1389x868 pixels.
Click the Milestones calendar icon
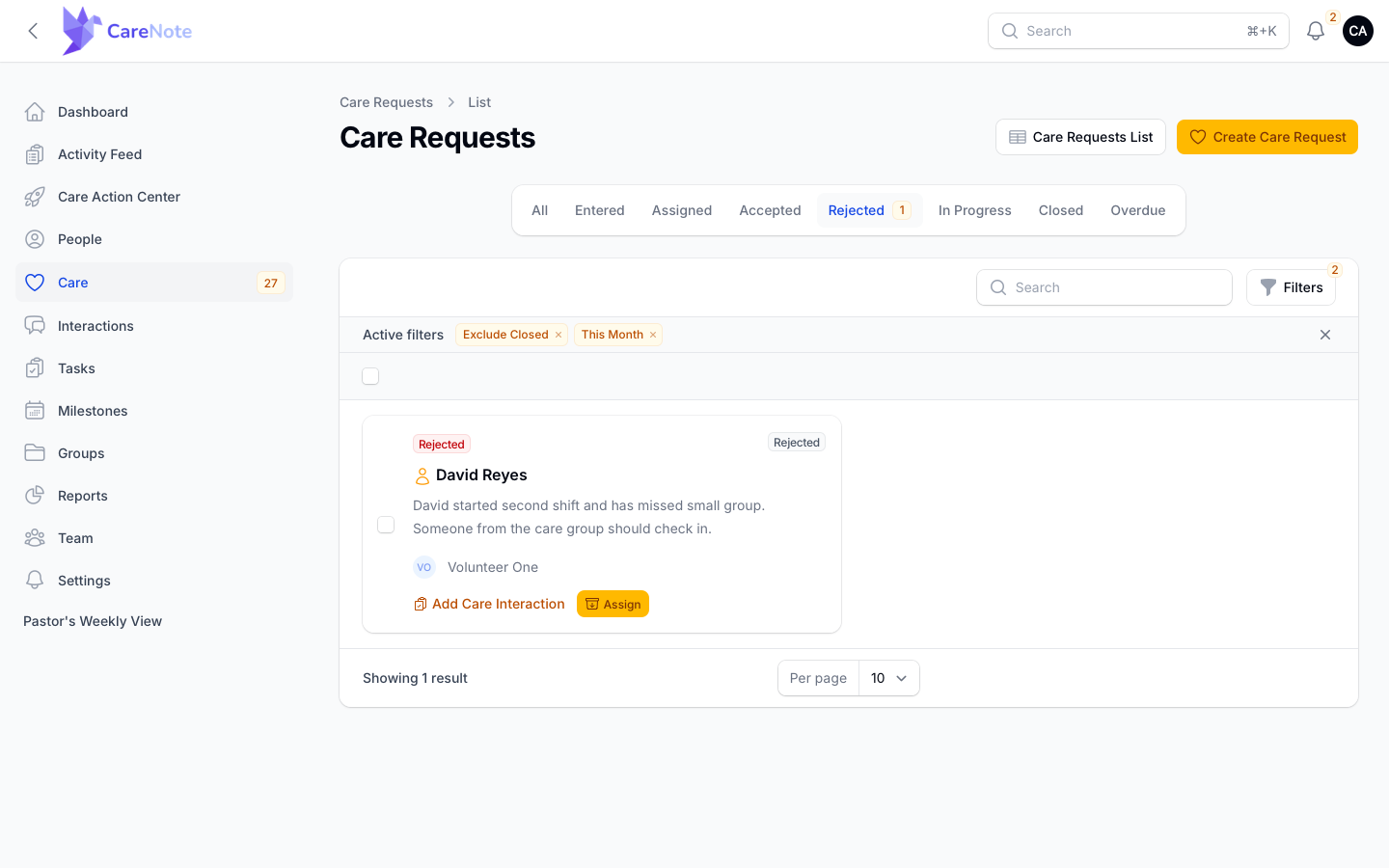pyautogui.click(x=35, y=411)
